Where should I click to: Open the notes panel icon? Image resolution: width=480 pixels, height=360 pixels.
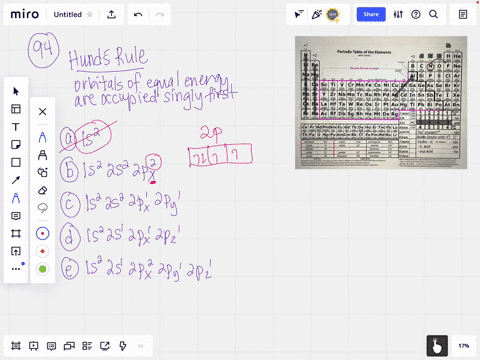463,14
